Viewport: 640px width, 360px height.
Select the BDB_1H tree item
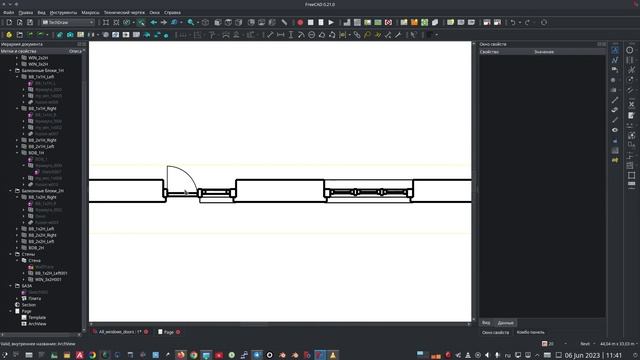coord(36,153)
